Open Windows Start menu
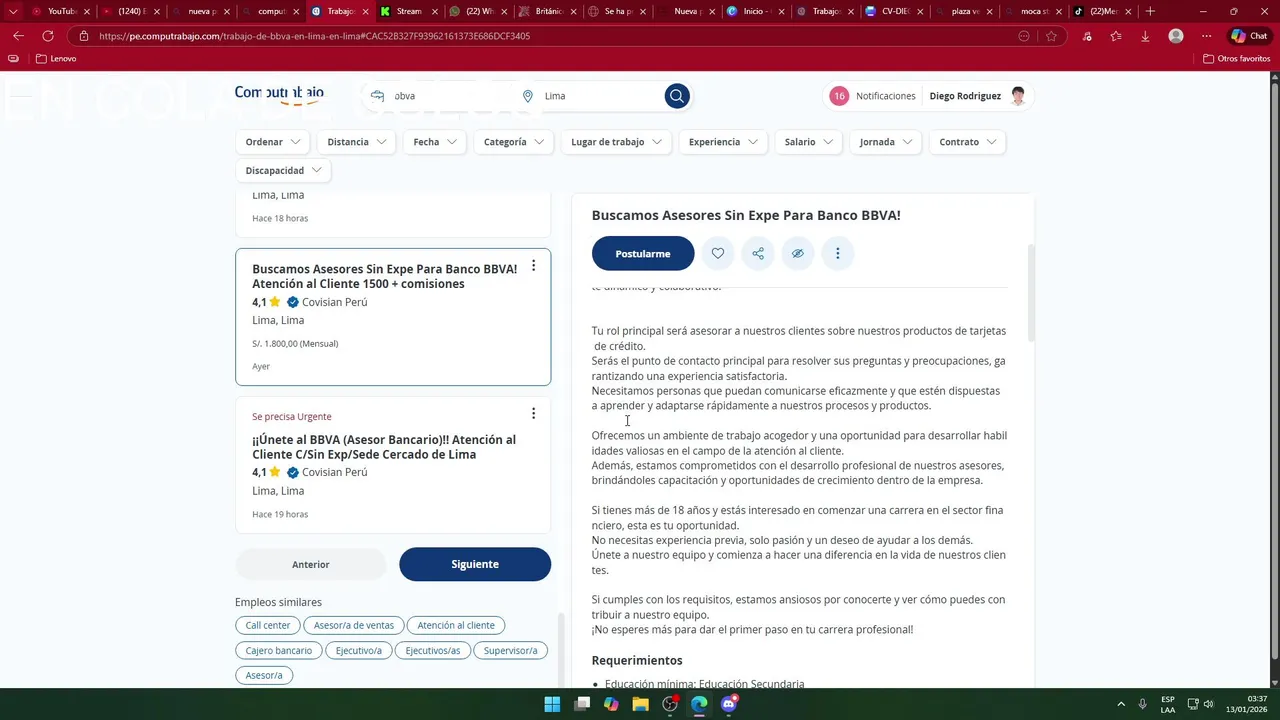The width and height of the screenshot is (1280, 720). 552,704
